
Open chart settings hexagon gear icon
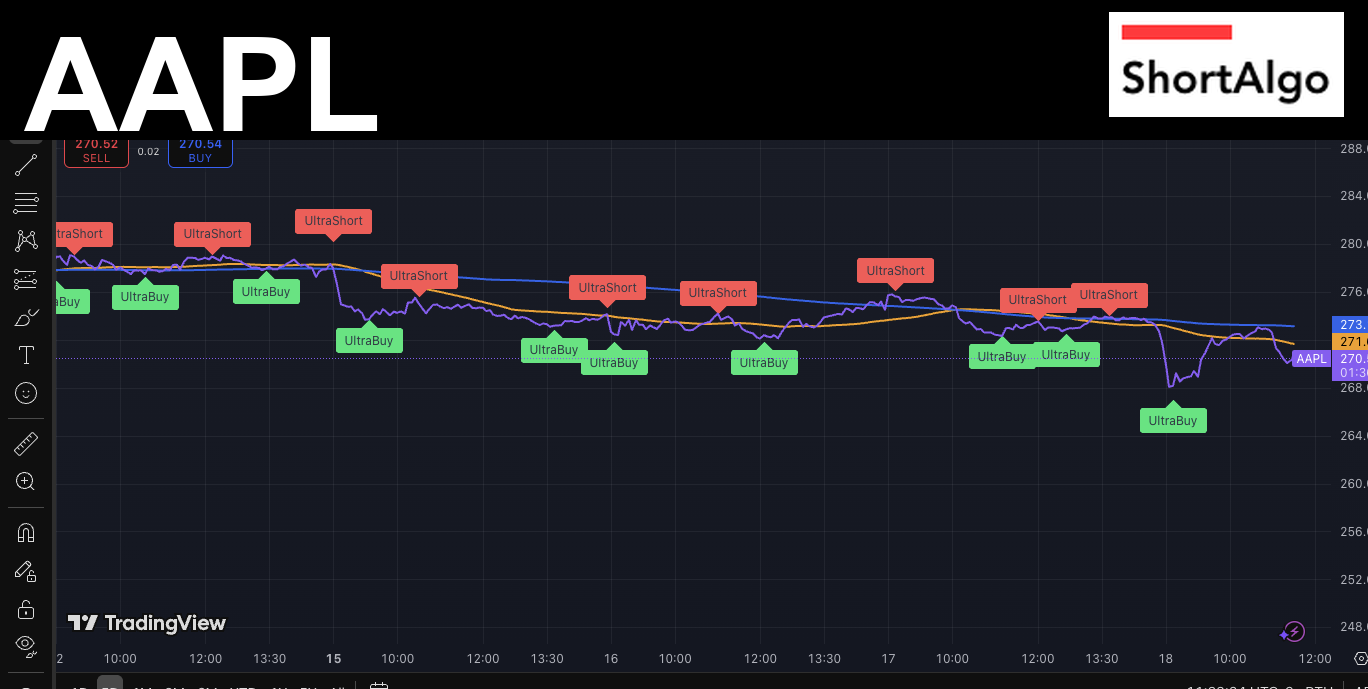pos(1360,657)
